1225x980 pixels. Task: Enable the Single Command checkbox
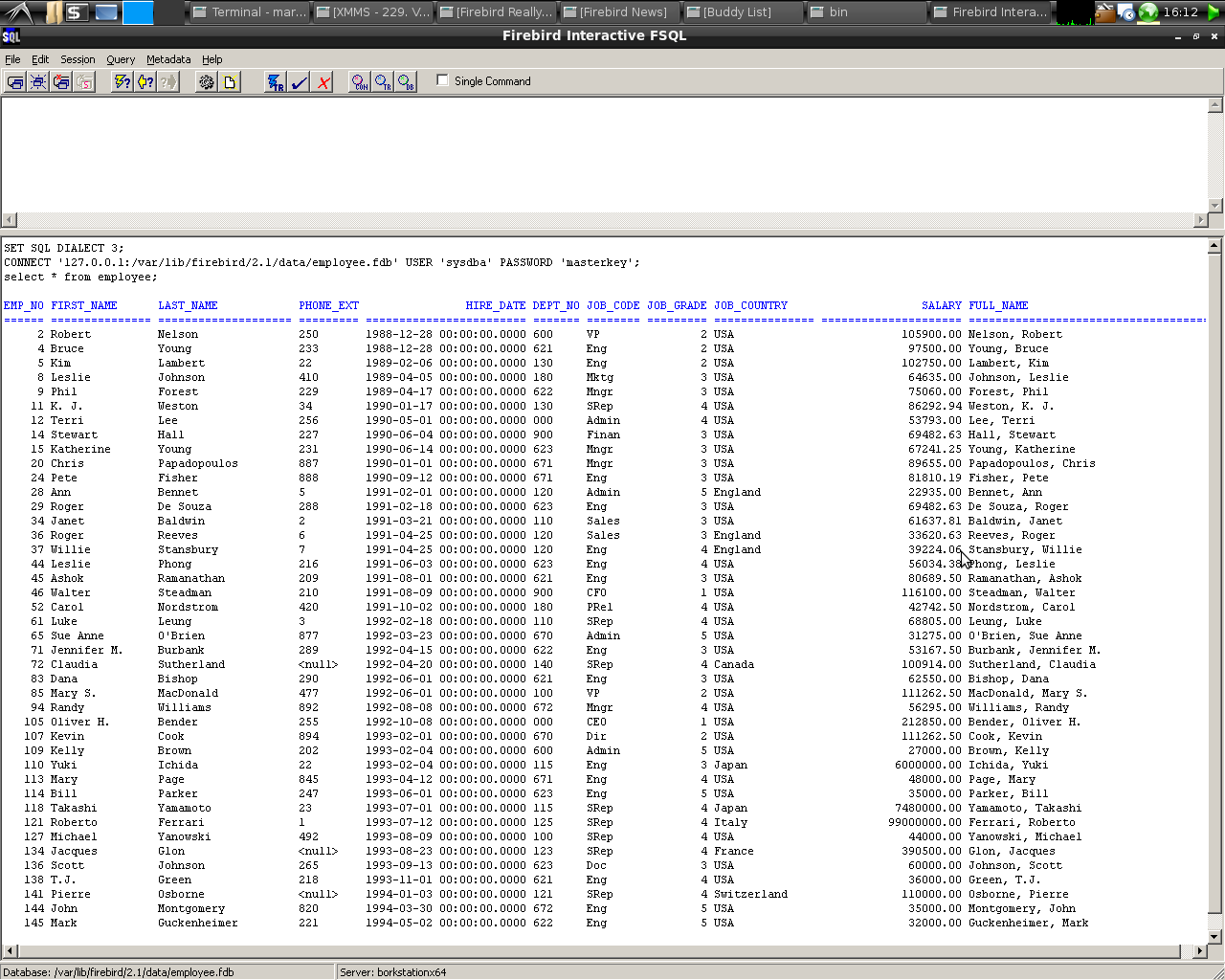click(442, 80)
